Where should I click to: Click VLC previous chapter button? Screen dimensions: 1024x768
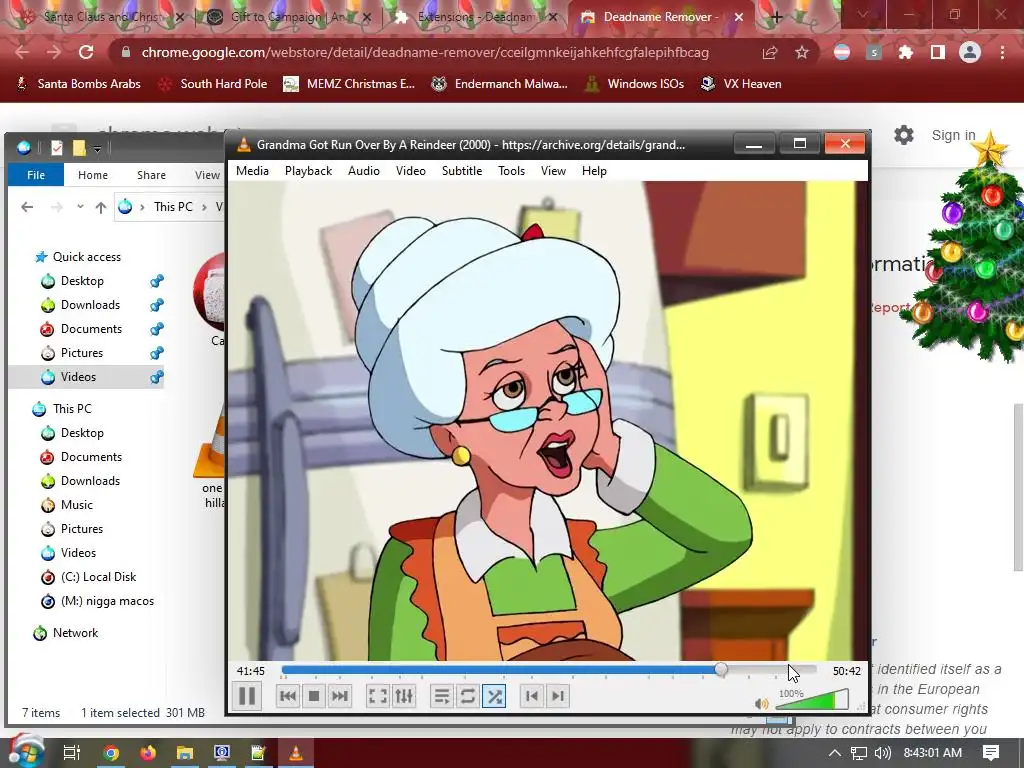coord(532,696)
